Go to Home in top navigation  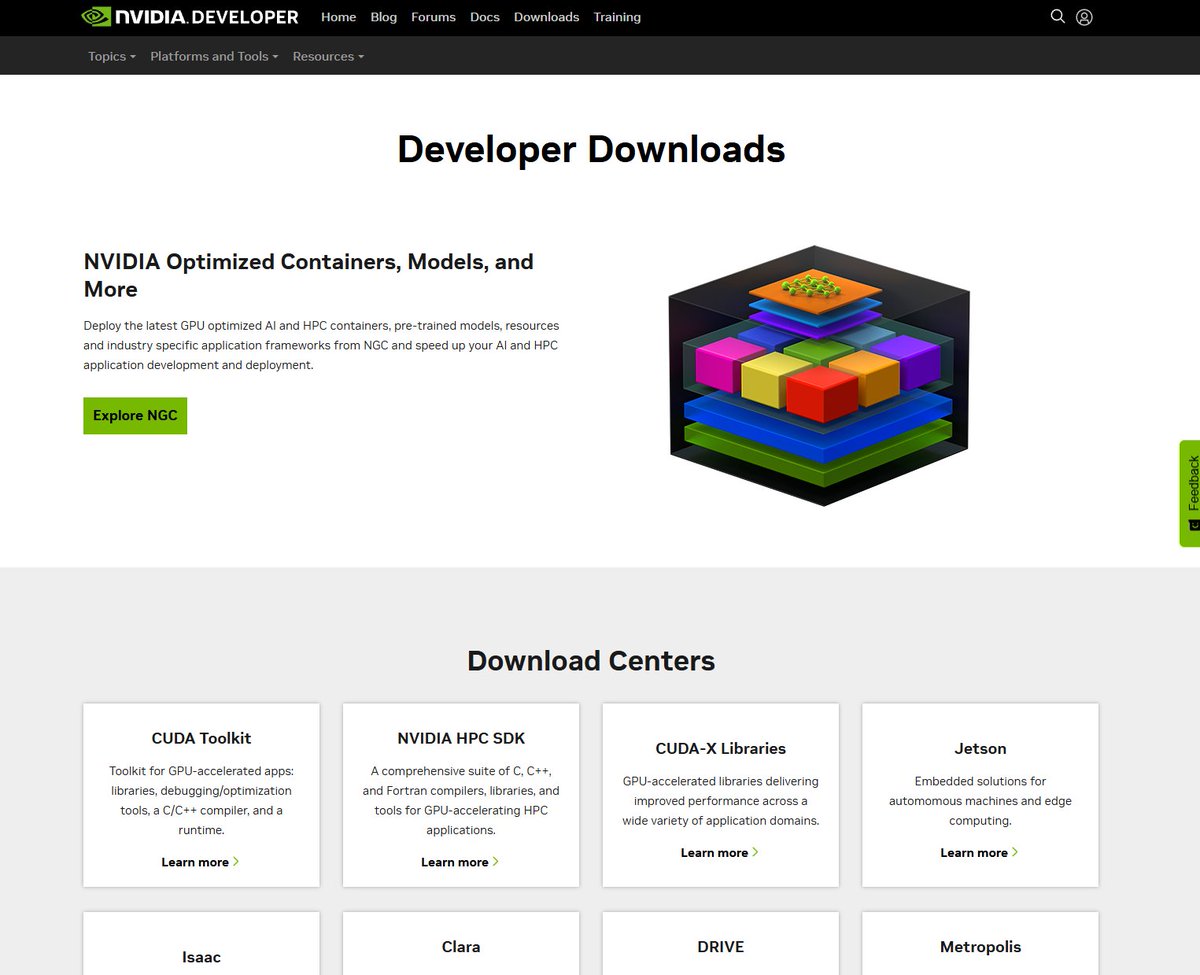pos(339,17)
